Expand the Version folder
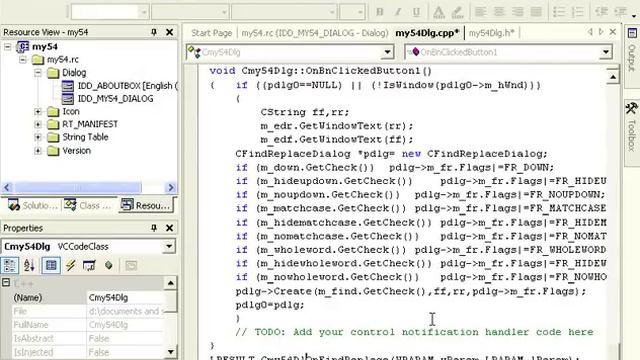 [38, 151]
